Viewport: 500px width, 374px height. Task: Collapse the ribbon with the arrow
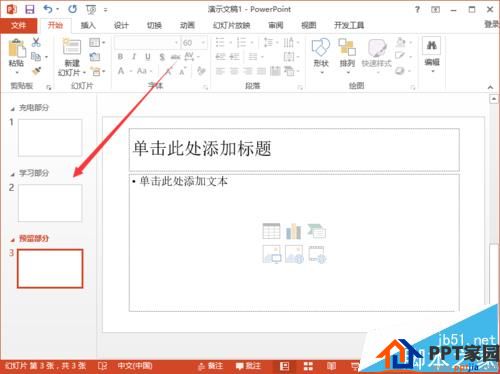click(490, 87)
